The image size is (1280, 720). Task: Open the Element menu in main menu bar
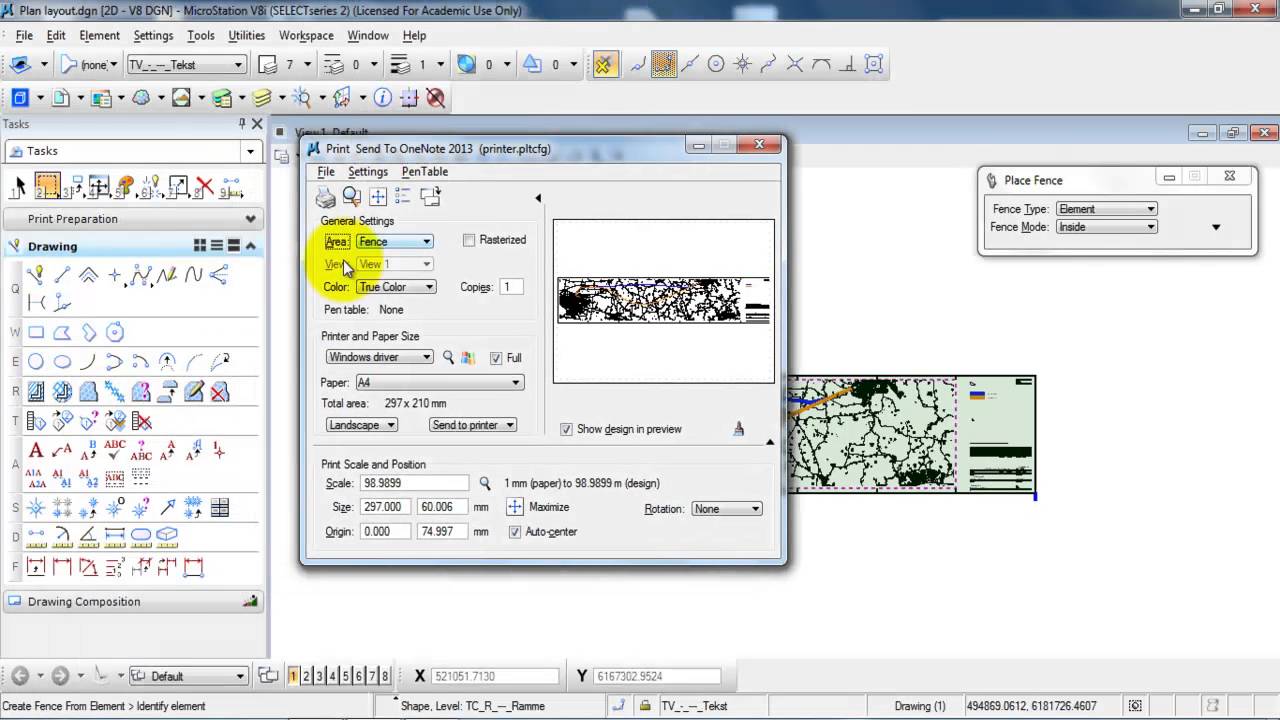(99, 35)
